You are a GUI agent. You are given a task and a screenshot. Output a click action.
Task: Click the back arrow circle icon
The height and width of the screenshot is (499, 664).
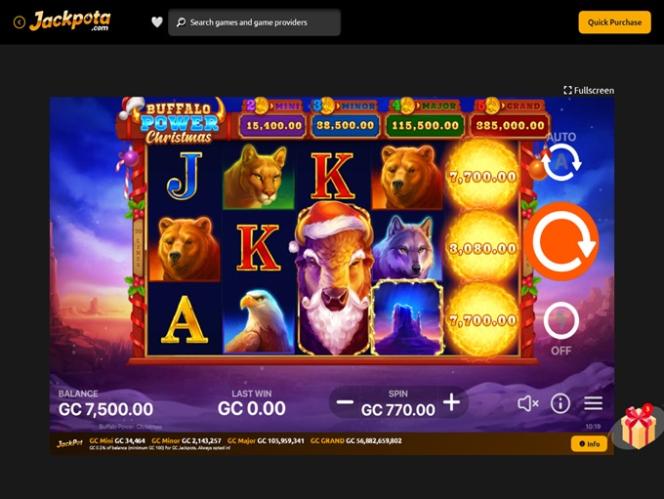pos(19,22)
